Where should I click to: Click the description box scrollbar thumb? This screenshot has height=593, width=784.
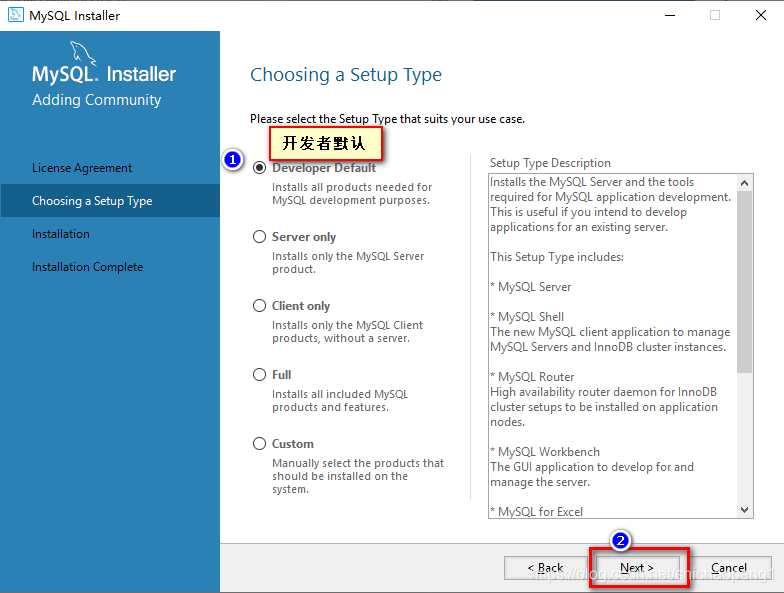coord(744,282)
